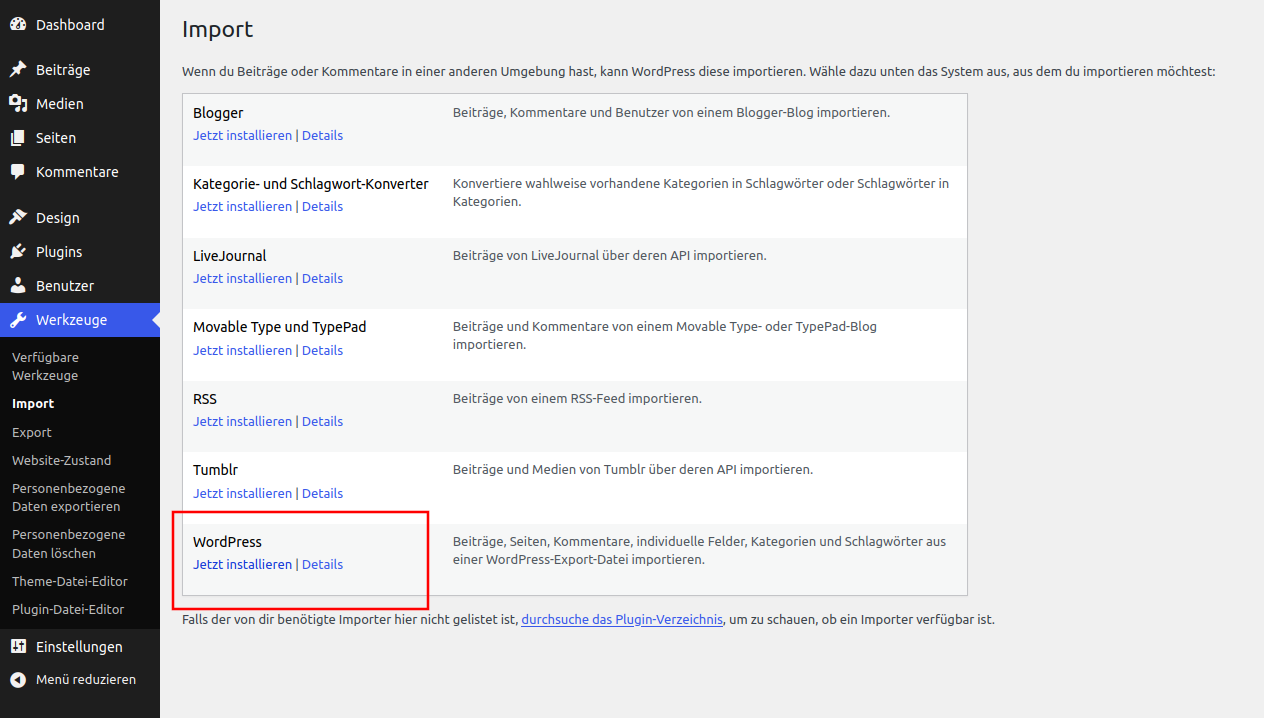The image size is (1264, 718).
Task: View Details for Kategorie- und Schlagwort-Konverter
Action: click(322, 206)
